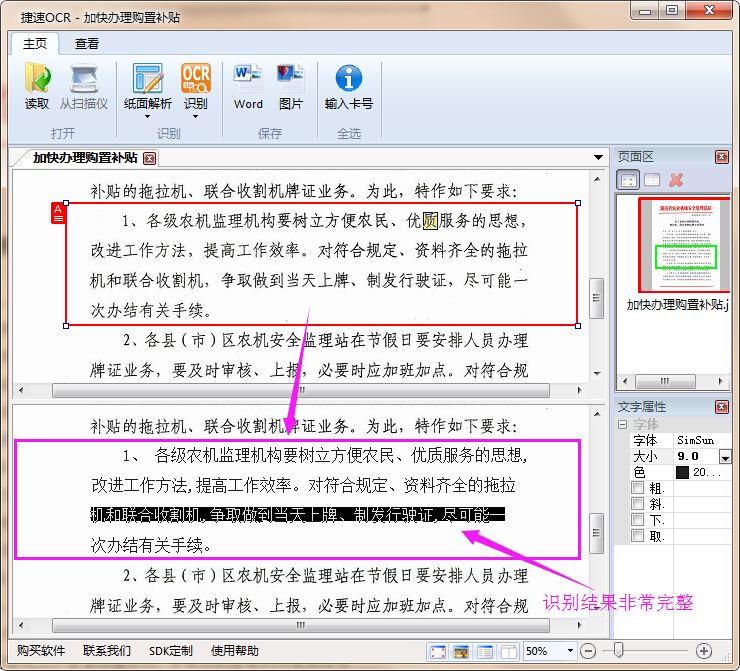Click the zoom slider handle
Image resolution: width=740 pixels, height=671 pixels.
(618, 650)
